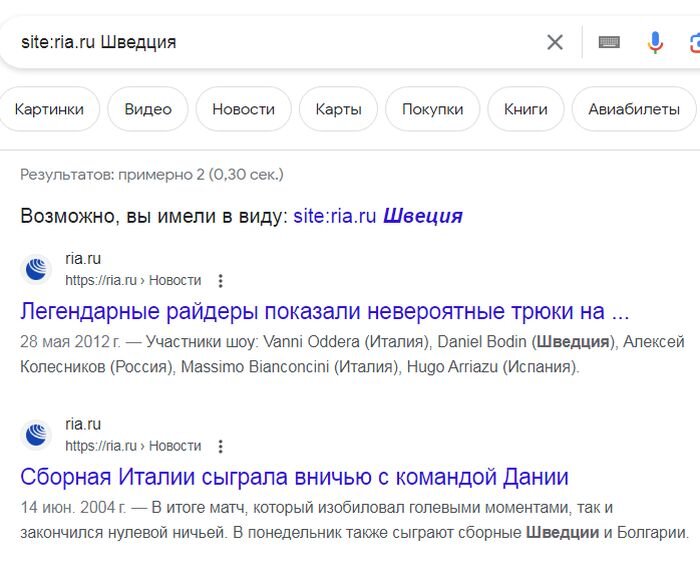
Task: Open the three-dot menu of the Легендарные райдеры result
Action: click(x=220, y=281)
